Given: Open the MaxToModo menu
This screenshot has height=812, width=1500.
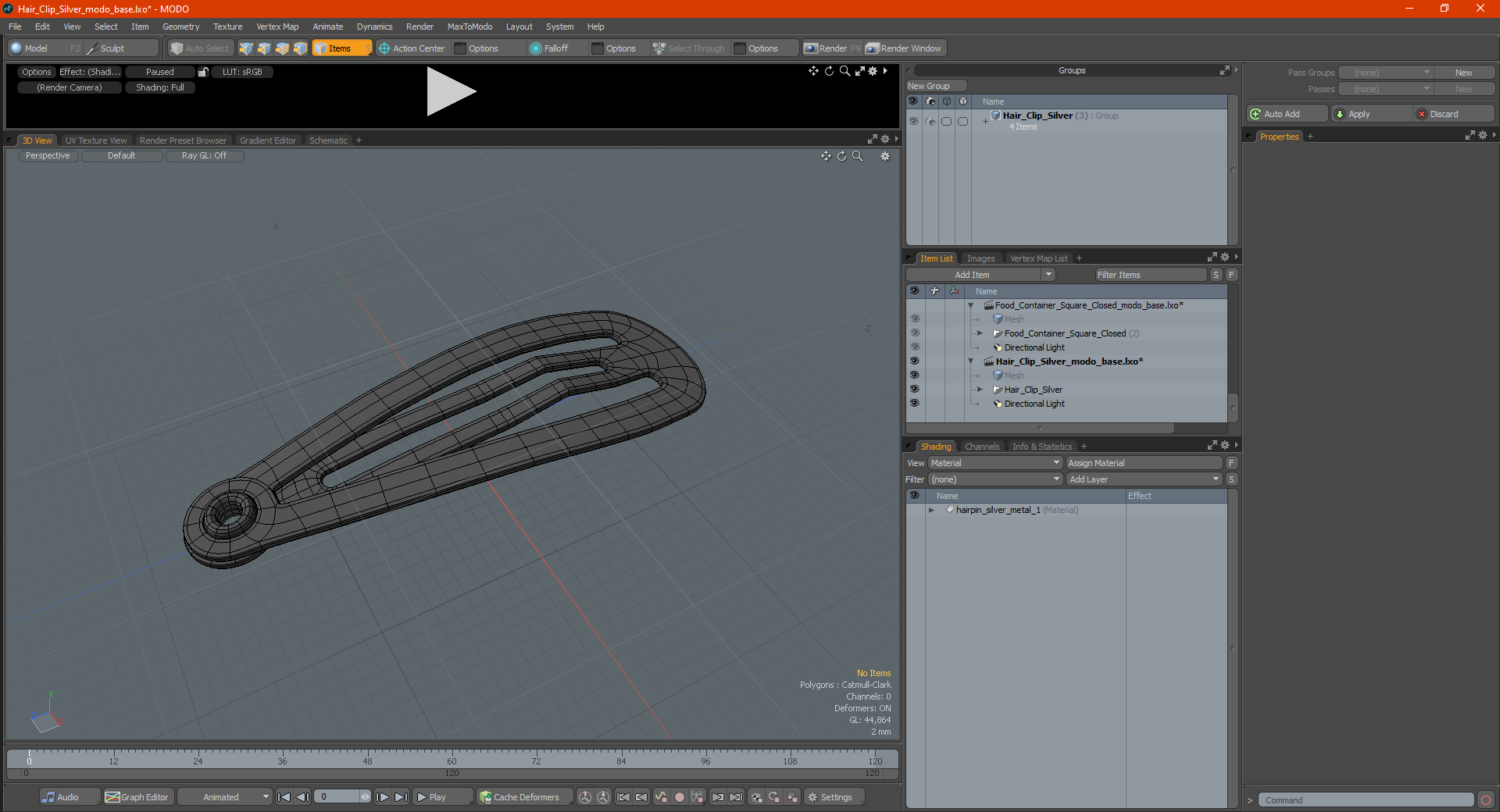Looking at the screenshot, I should click(470, 27).
